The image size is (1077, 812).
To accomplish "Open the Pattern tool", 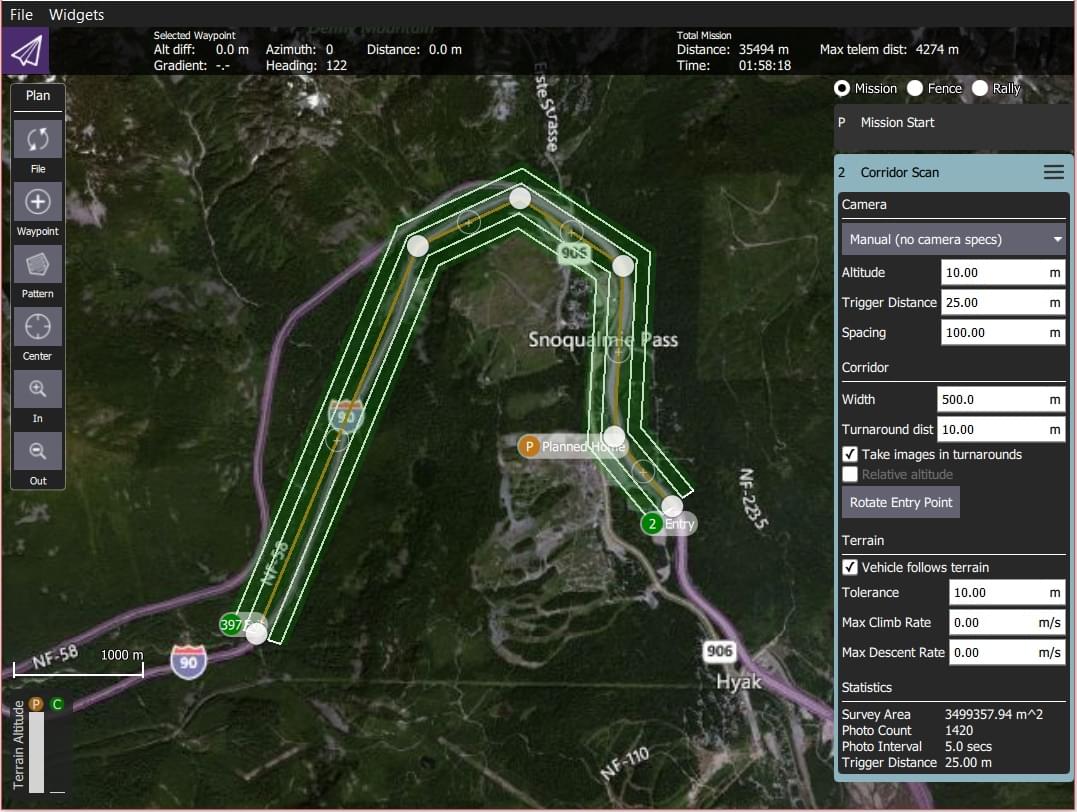I will [x=38, y=264].
